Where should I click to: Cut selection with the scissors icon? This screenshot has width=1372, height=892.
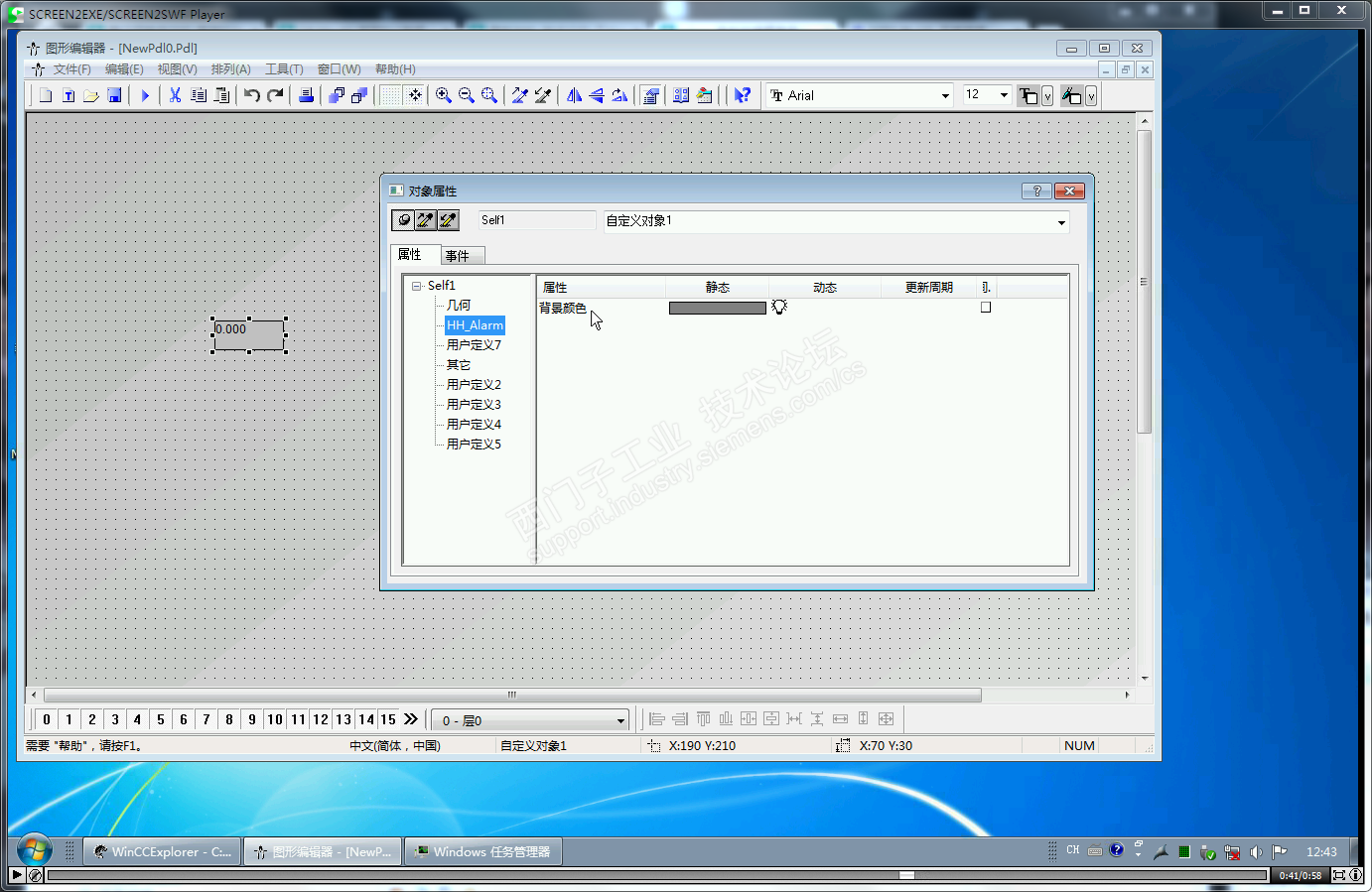click(176, 95)
